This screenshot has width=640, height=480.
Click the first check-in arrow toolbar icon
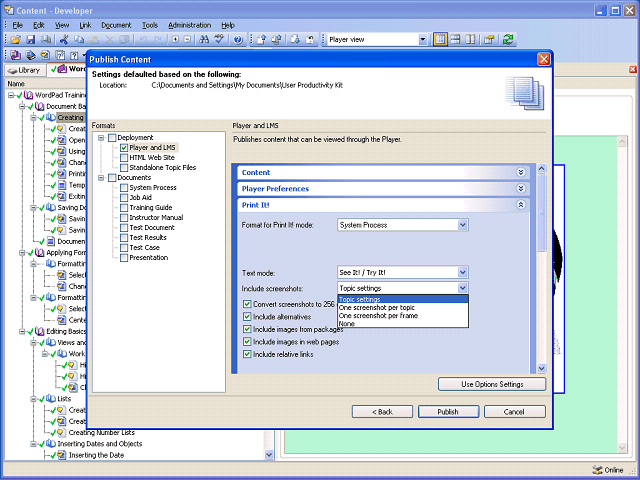(262, 40)
